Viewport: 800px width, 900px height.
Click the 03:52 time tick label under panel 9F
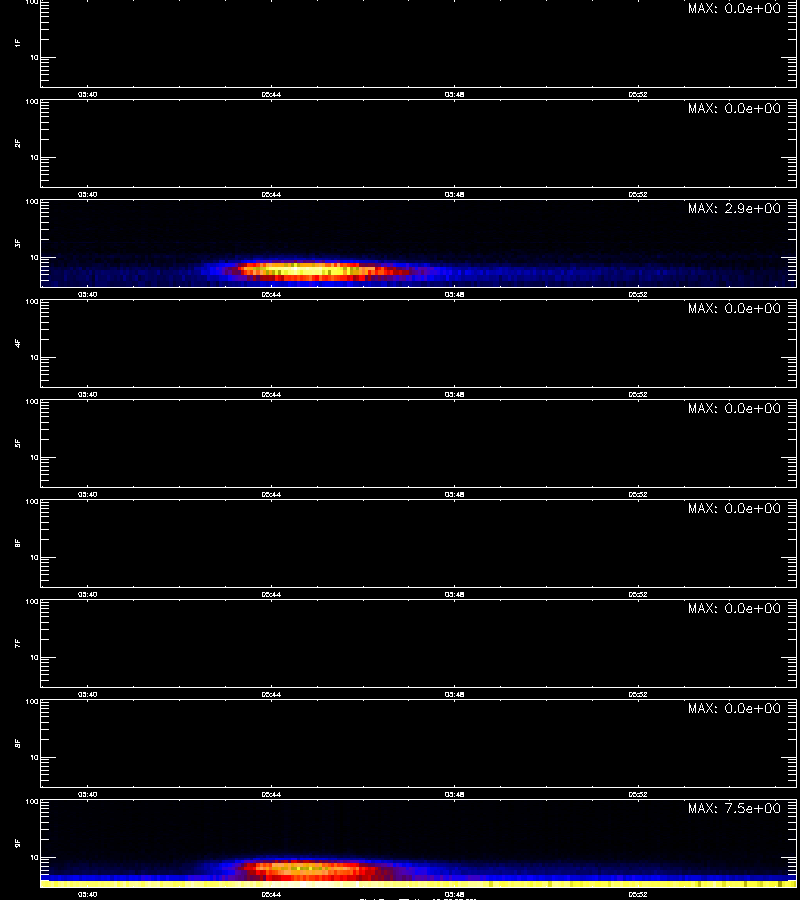638,894
